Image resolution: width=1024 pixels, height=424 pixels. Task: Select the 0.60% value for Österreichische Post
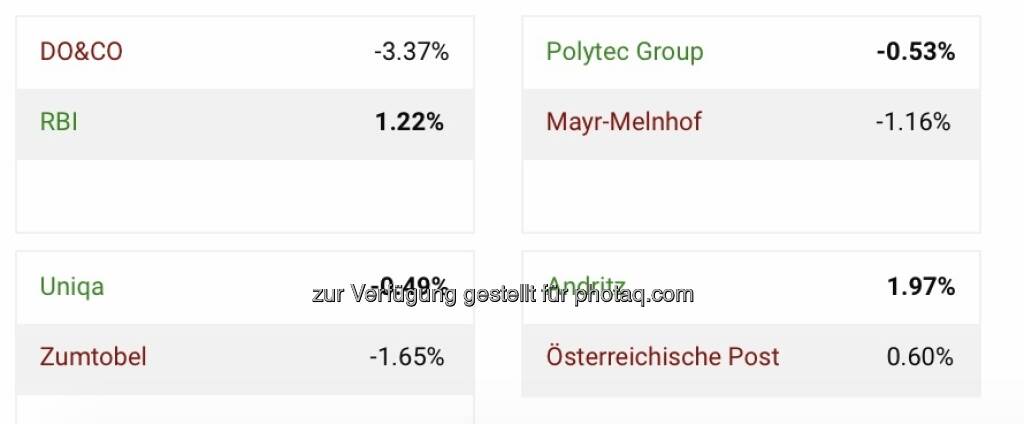920,357
